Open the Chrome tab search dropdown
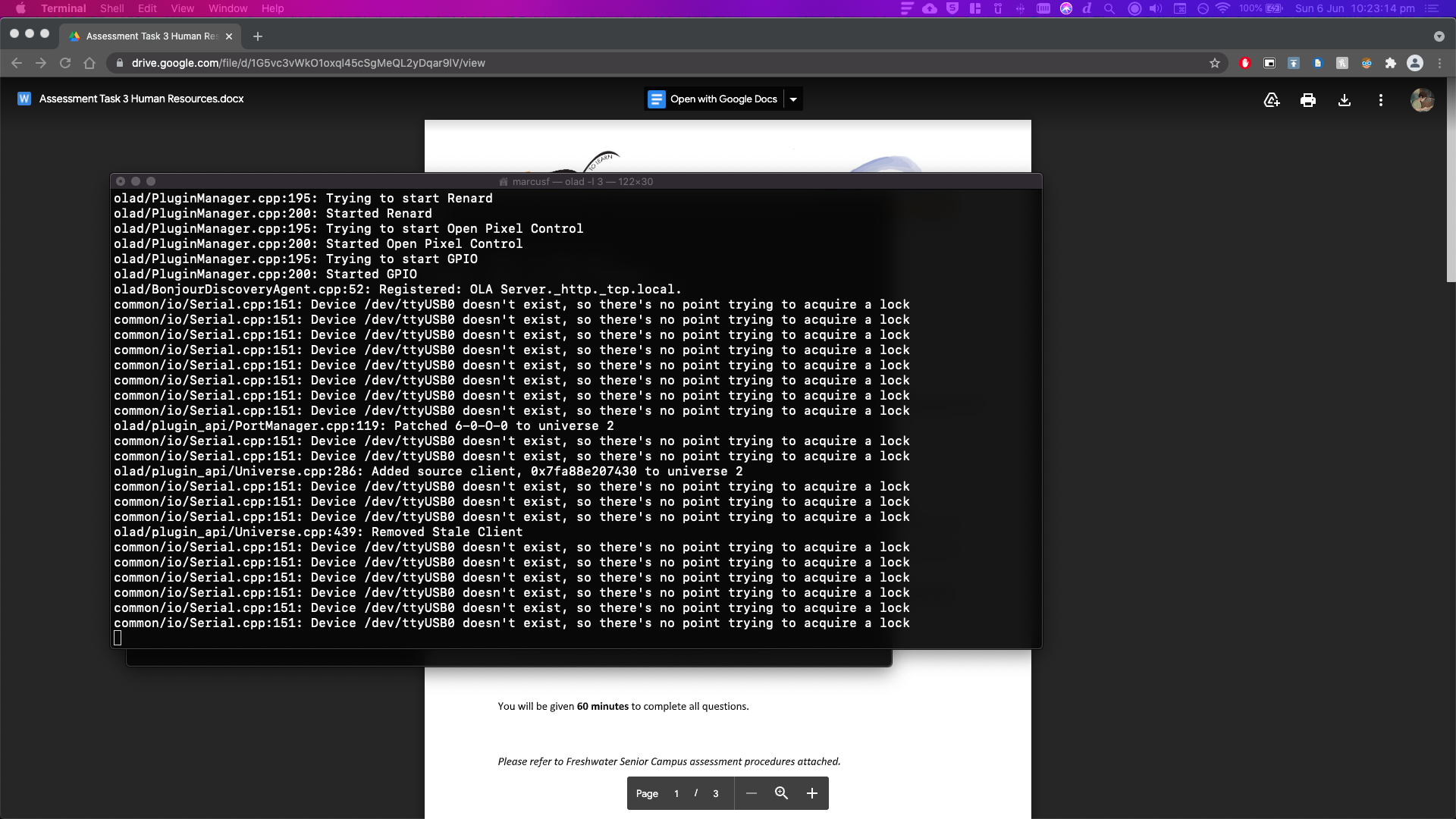Viewport: 1456px width, 819px height. [x=1439, y=36]
